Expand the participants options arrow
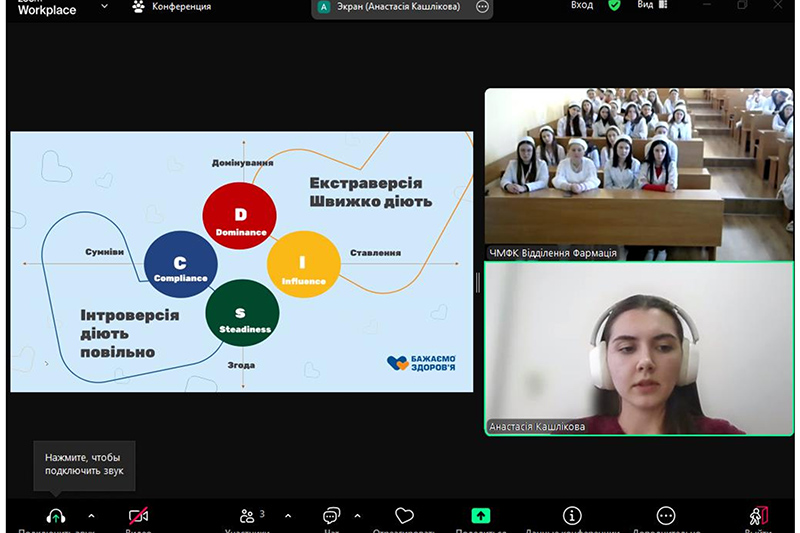800x533 pixels. [288, 516]
